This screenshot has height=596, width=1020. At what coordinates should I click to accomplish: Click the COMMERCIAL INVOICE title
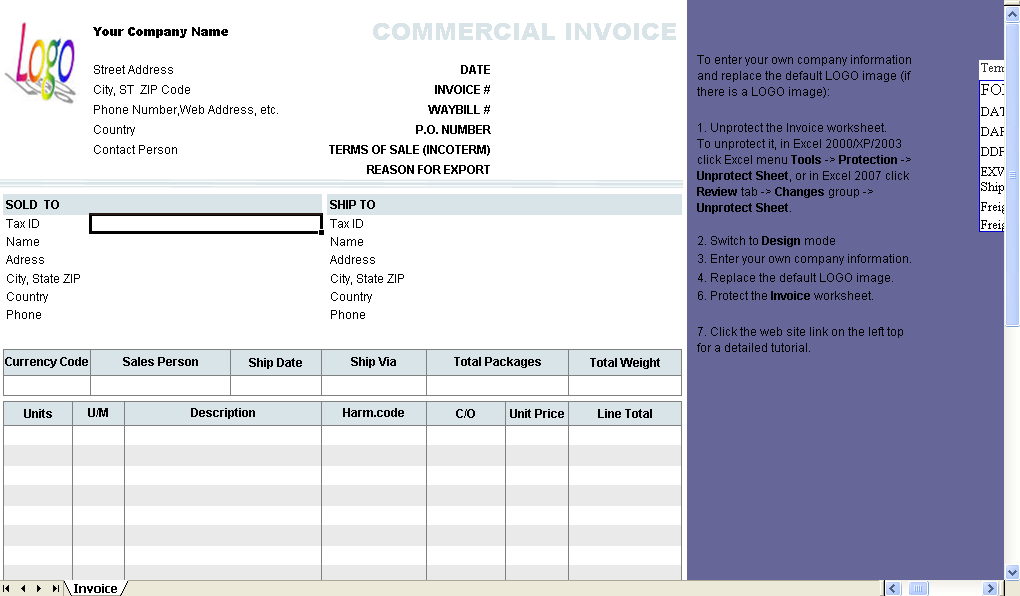[x=524, y=31]
